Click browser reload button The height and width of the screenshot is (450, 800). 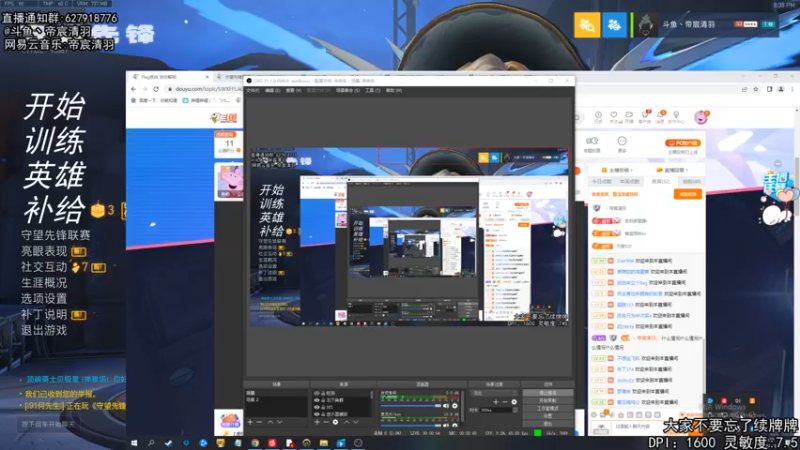pos(156,89)
